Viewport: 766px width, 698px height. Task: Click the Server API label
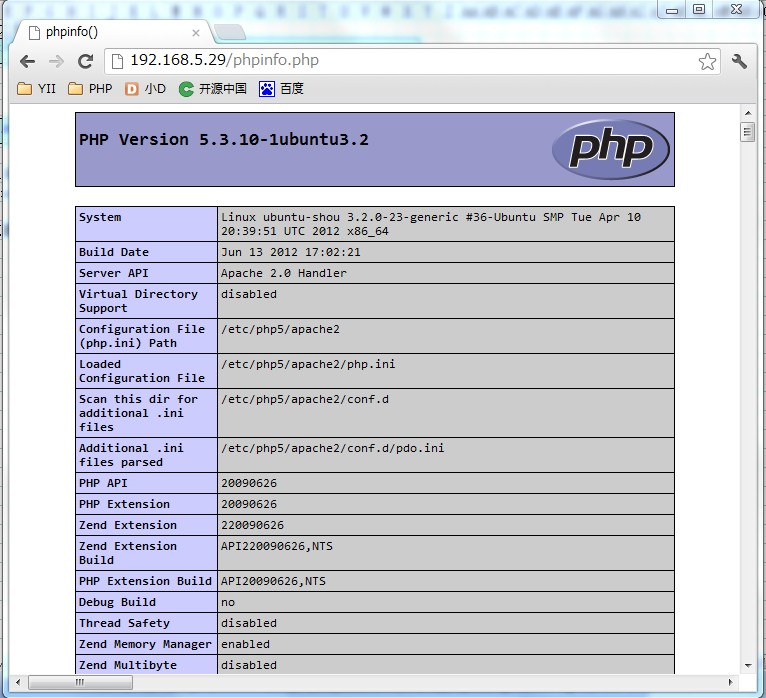click(114, 273)
